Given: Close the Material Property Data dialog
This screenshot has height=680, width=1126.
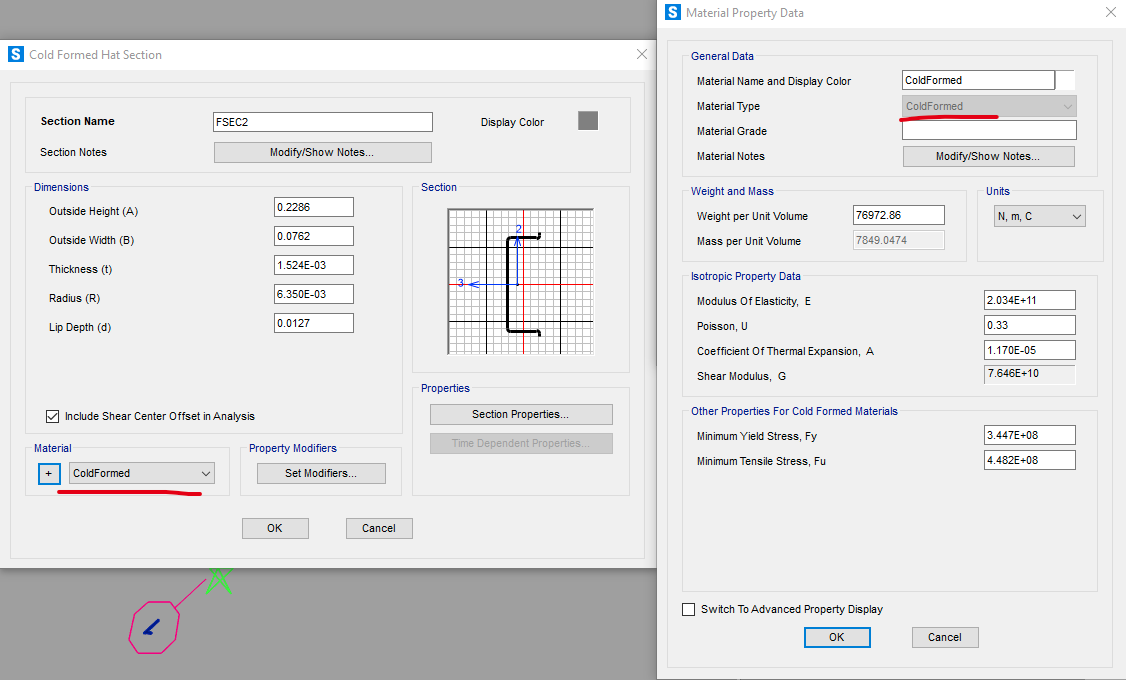Looking at the screenshot, I should [1110, 13].
